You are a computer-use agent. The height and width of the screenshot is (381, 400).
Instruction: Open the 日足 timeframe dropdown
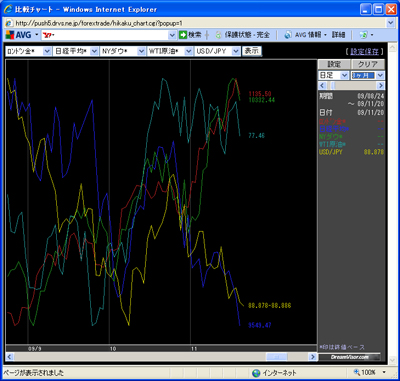(x=345, y=75)
